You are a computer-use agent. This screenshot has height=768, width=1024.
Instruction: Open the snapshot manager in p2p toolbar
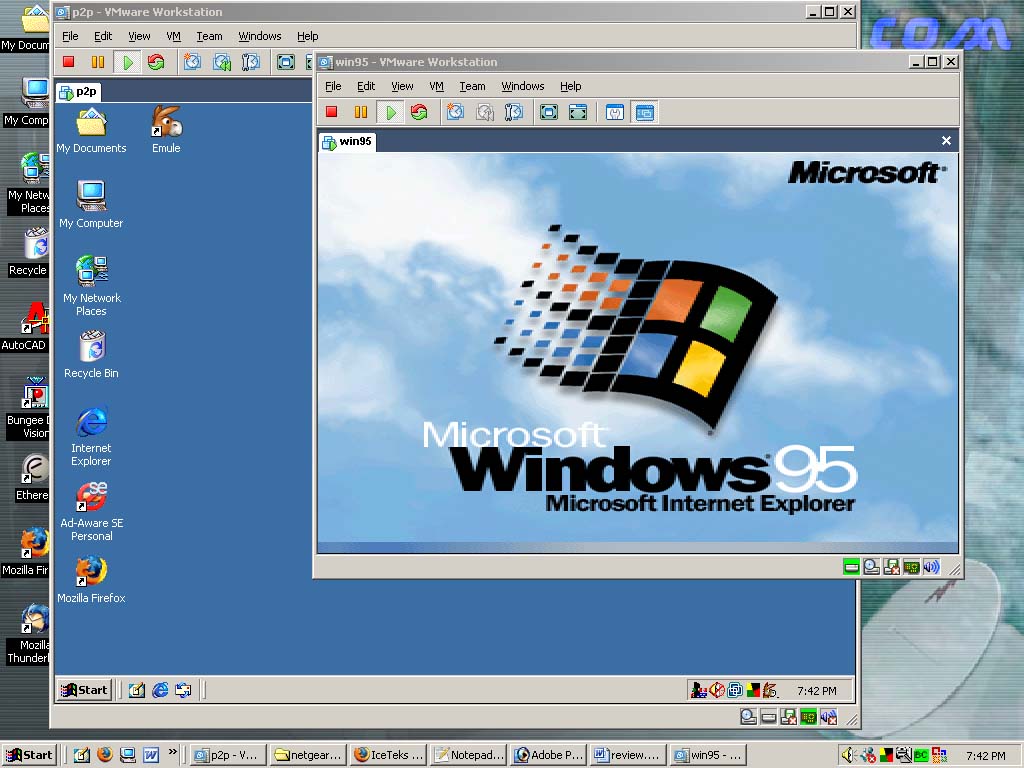click(251, 62)
